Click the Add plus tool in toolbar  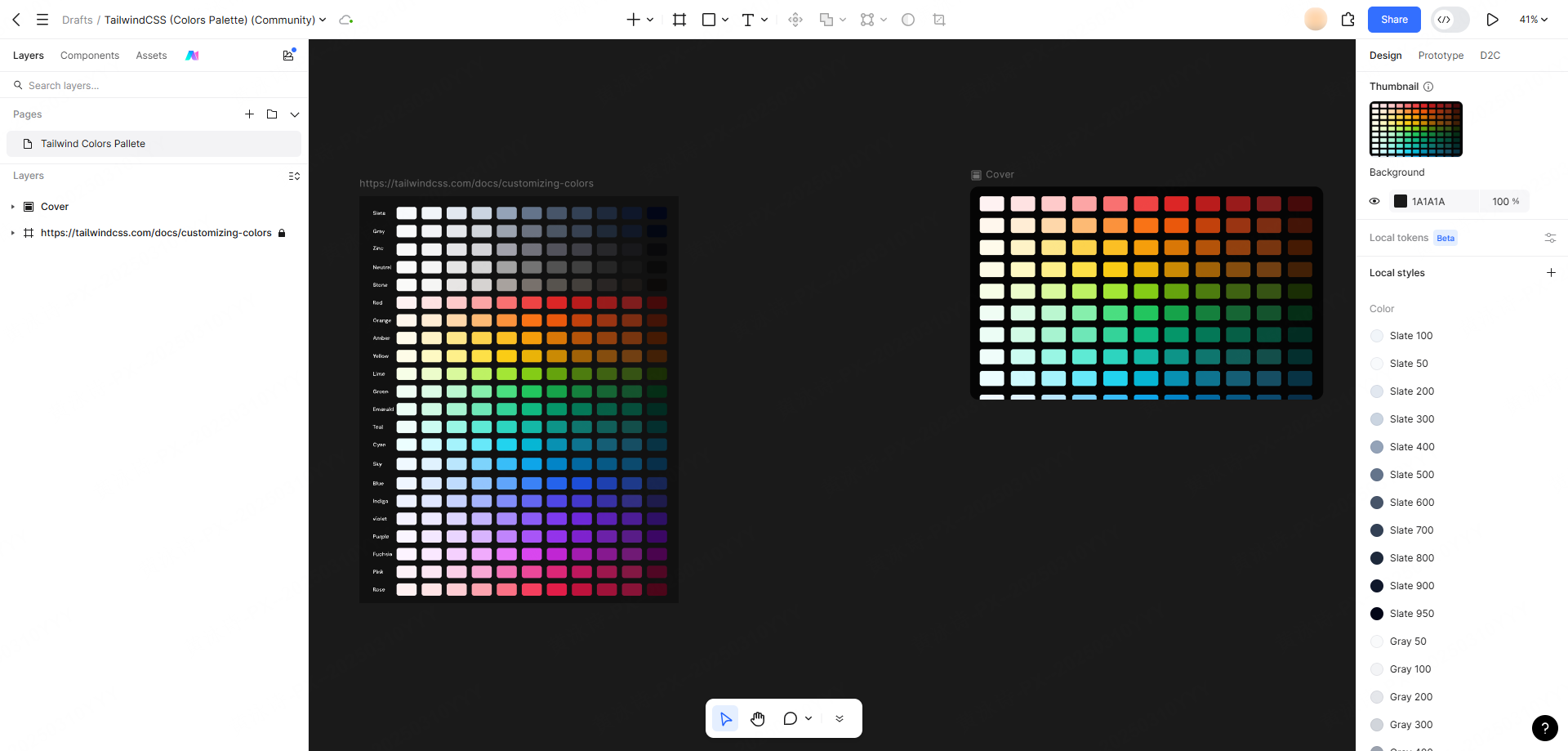click(x=634, y=20)
